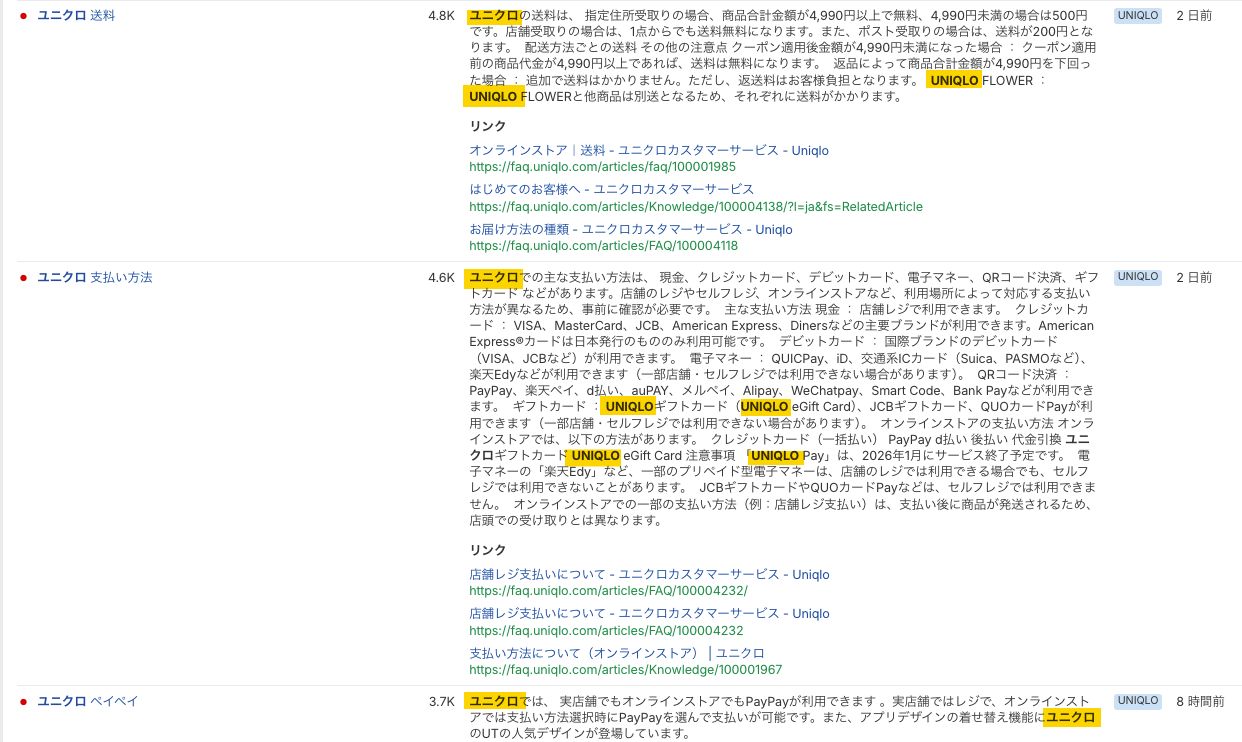Open link 支払い方法について（オンラインストア）｜ユニクロ
Image resolution: width=1242 pixels, height=742 pixels.
coord(617,653)
